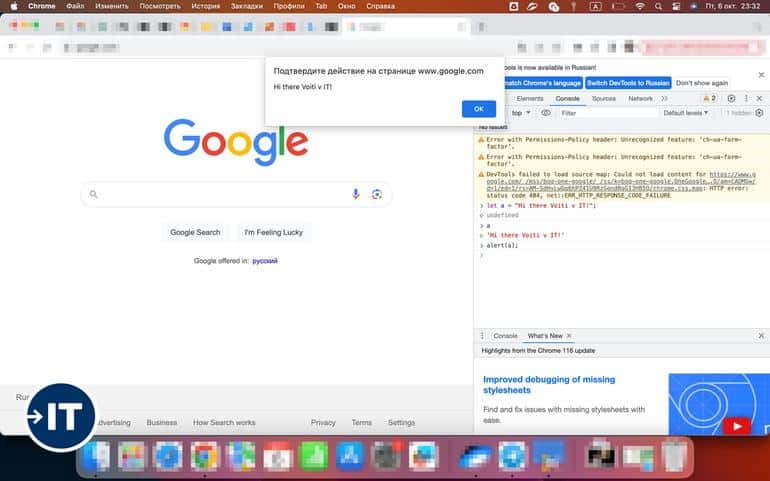Open the Business footer link
The image size is (770, 481).
[162, 423]
